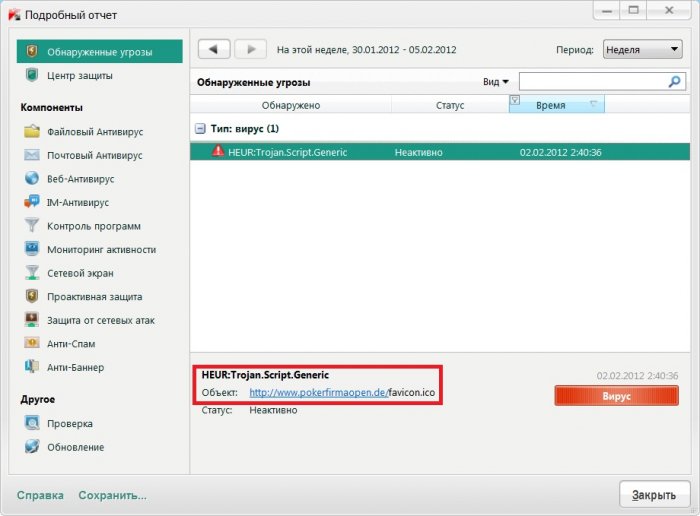Click the bold HEUR:Trojan.Script.Generic details heading
The image size is (700, 516).
pos(265,375)
